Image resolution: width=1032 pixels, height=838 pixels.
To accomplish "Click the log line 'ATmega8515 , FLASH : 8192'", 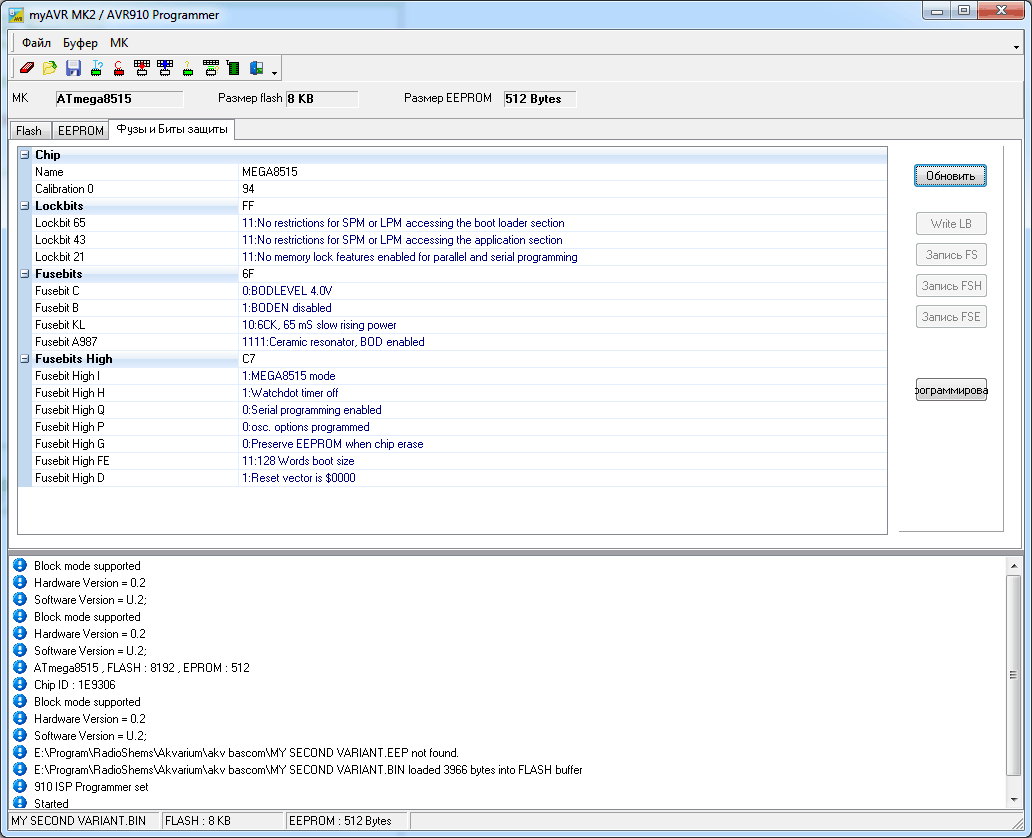I will (x=142, y=668).
